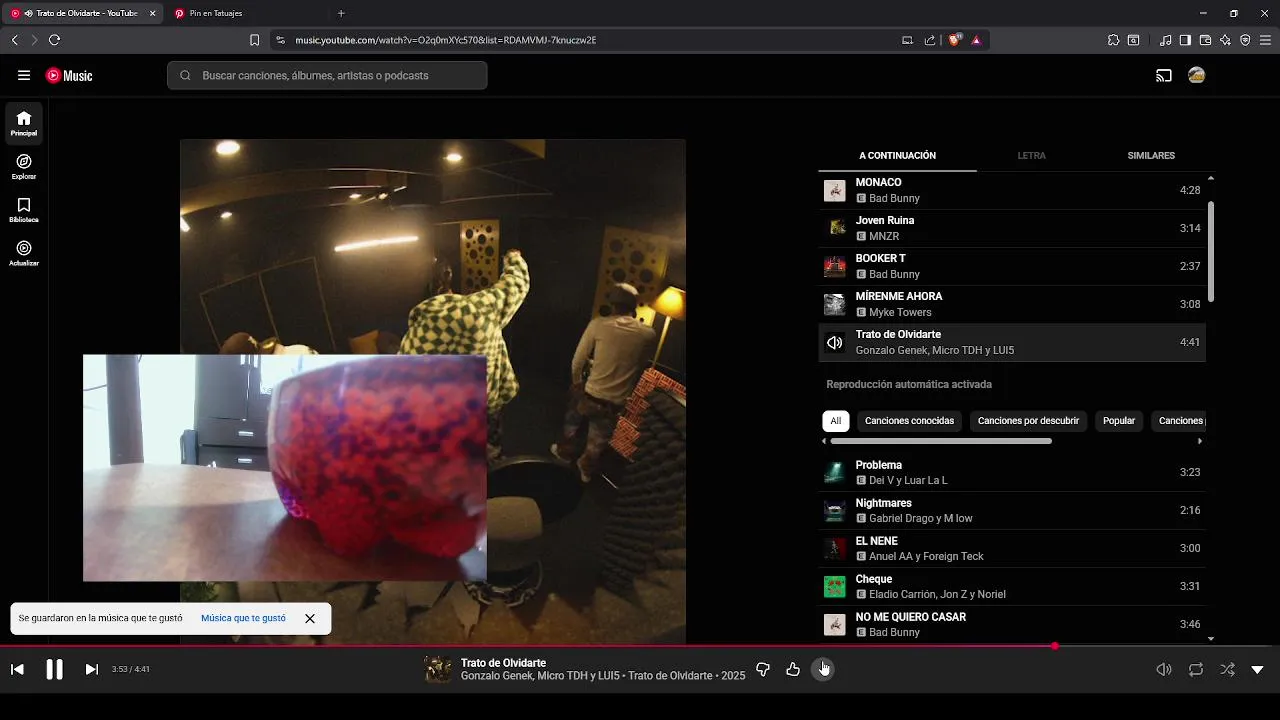1280x720 pixels.
Task: Play MÍRENME AHORA by Myke Towers
Action: click(x=1012, y=304)
